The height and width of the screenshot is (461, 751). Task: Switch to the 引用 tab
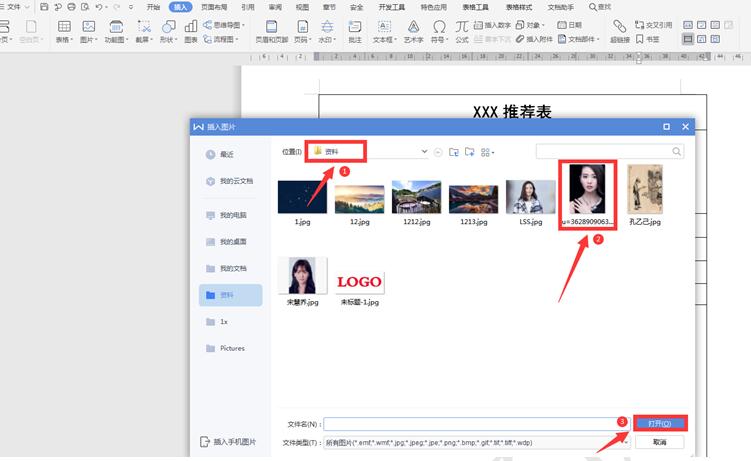248,7
